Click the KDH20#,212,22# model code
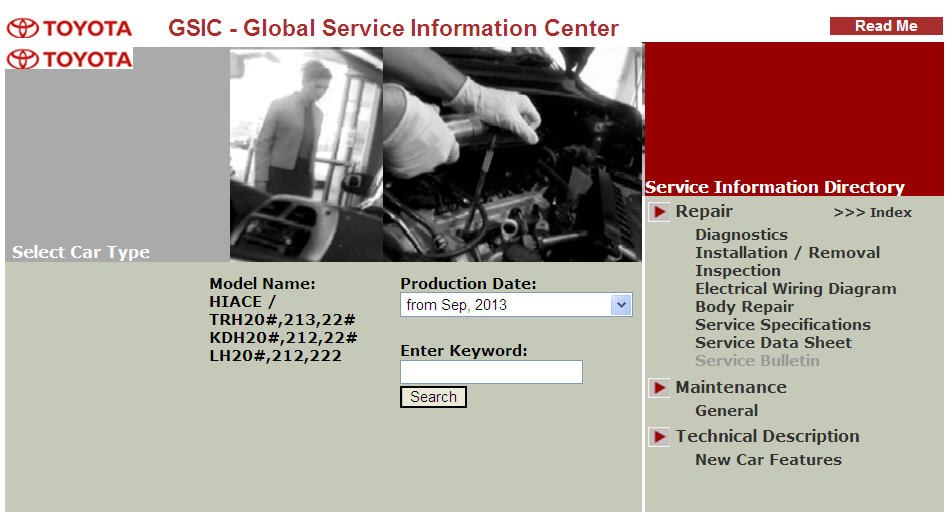 click(x=283, y=338)
